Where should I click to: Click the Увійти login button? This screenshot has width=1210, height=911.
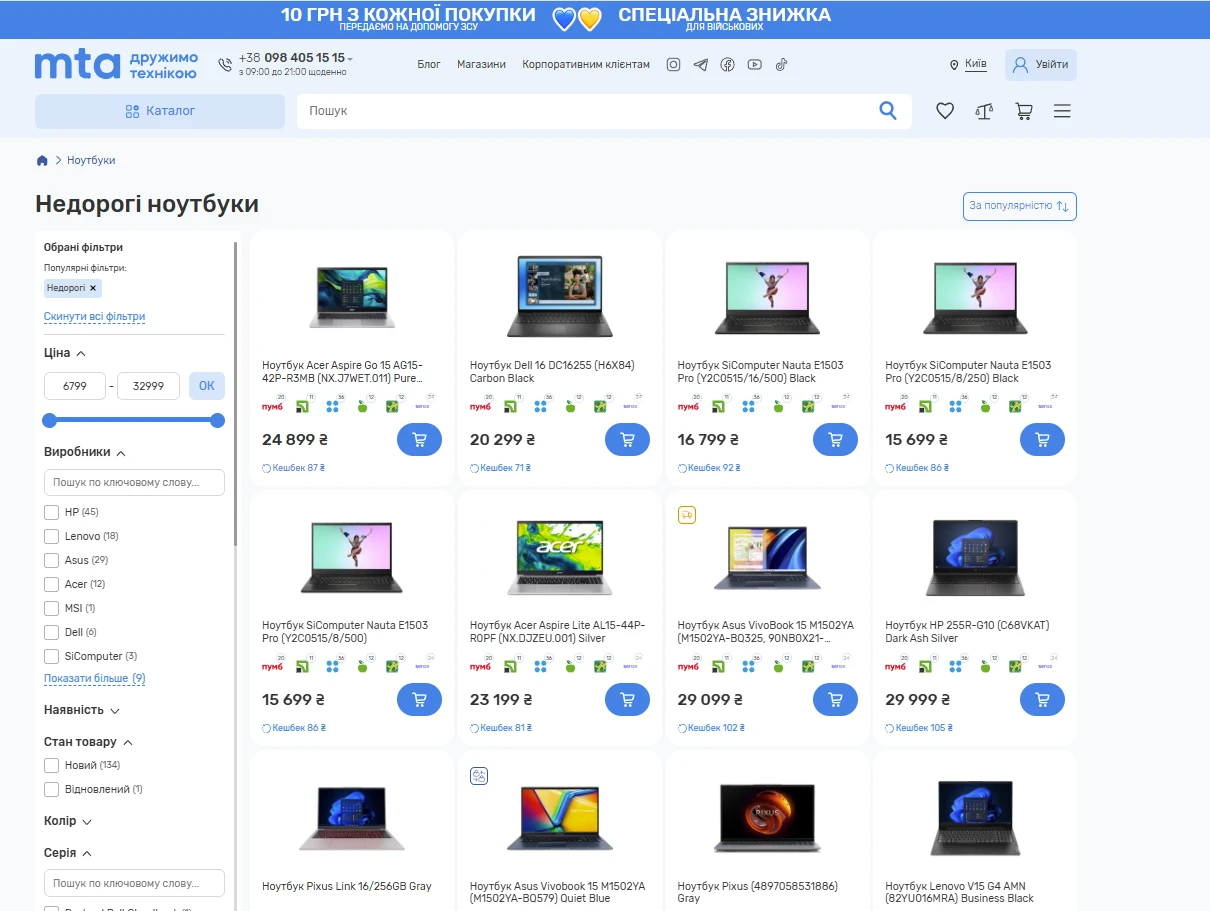[x=1041, y=64]
